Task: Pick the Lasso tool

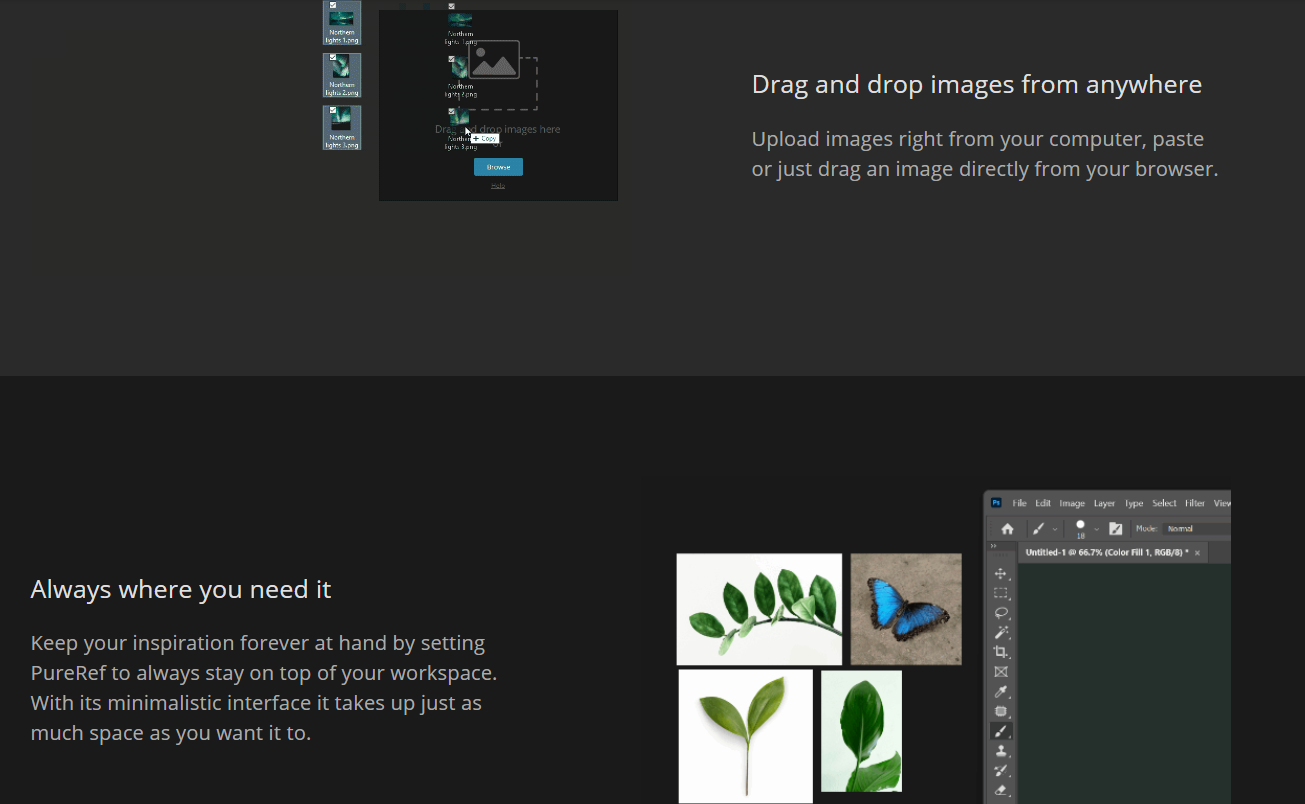Action: (1000, 613)
